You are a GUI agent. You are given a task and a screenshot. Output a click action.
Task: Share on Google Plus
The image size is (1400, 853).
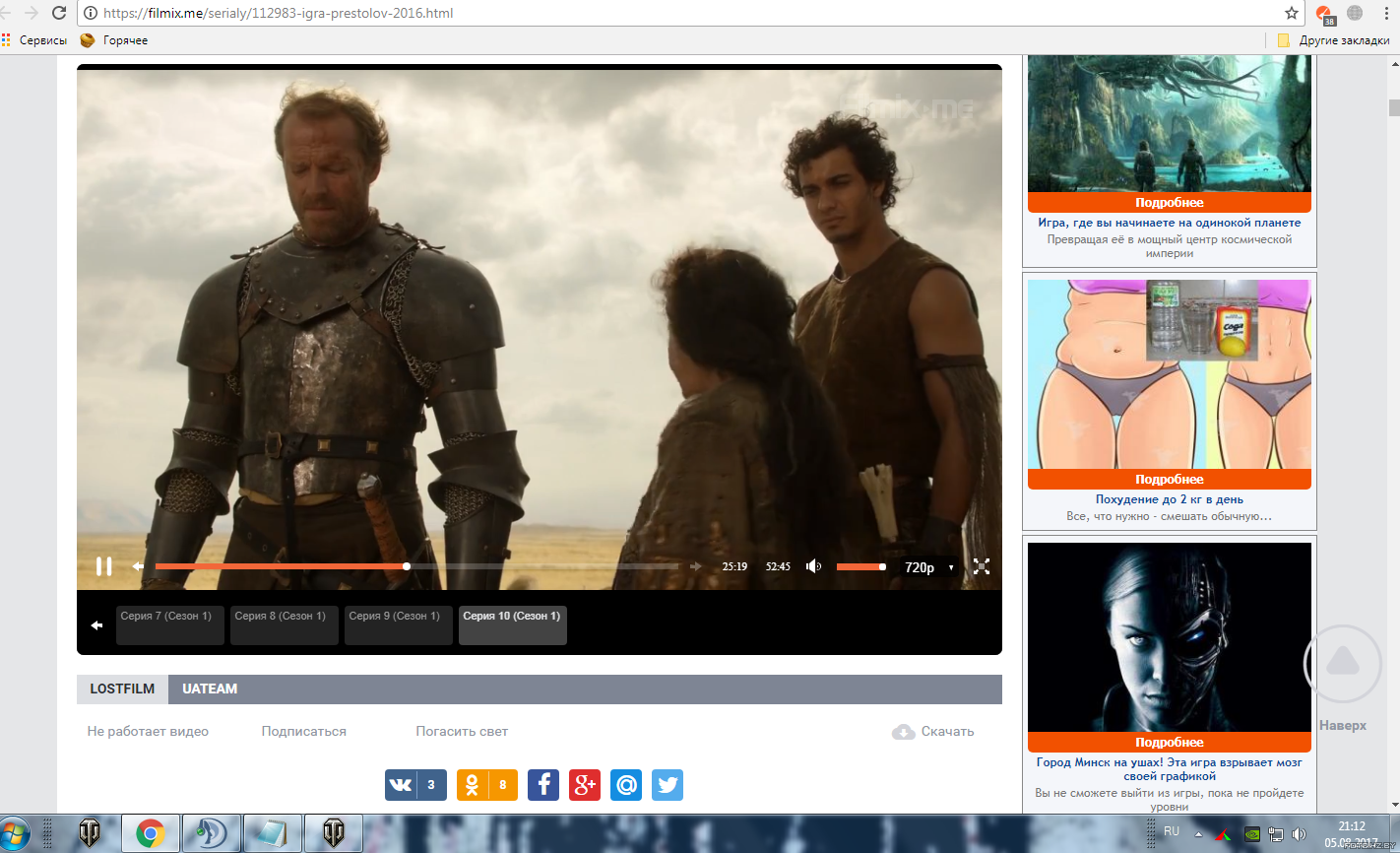coord(585,785)
